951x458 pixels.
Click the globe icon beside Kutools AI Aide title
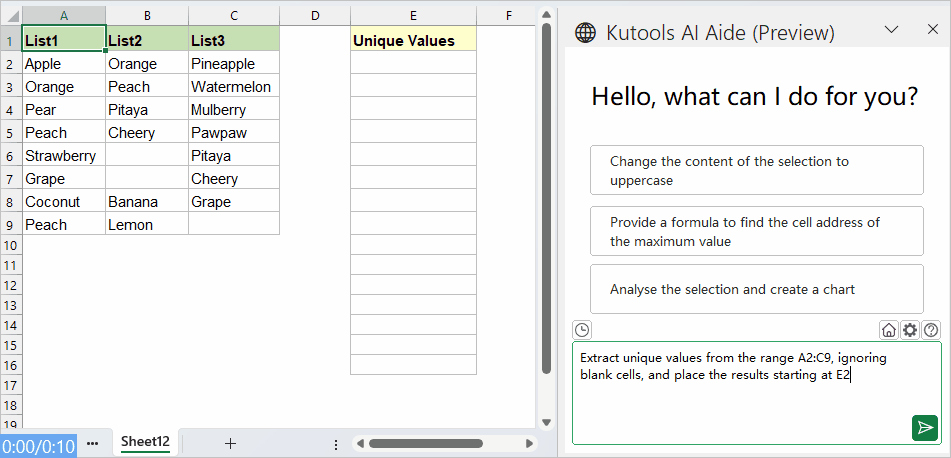tap(585, 32)
